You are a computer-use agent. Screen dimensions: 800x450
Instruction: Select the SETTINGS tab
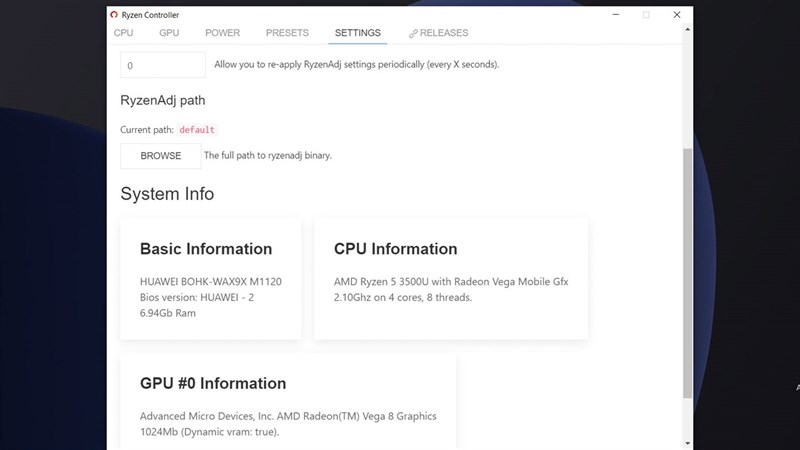358,33
